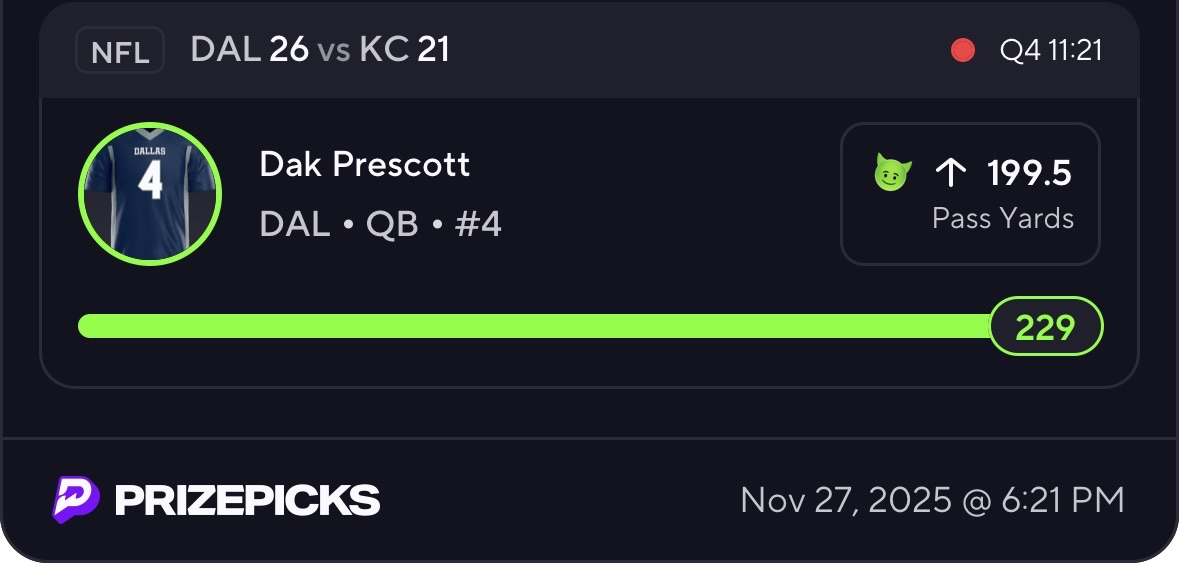The width and height of the screenshot is (1179, 563).
Task: Click the Pass Yards stat label
Action: click(x=1002, y=218)
